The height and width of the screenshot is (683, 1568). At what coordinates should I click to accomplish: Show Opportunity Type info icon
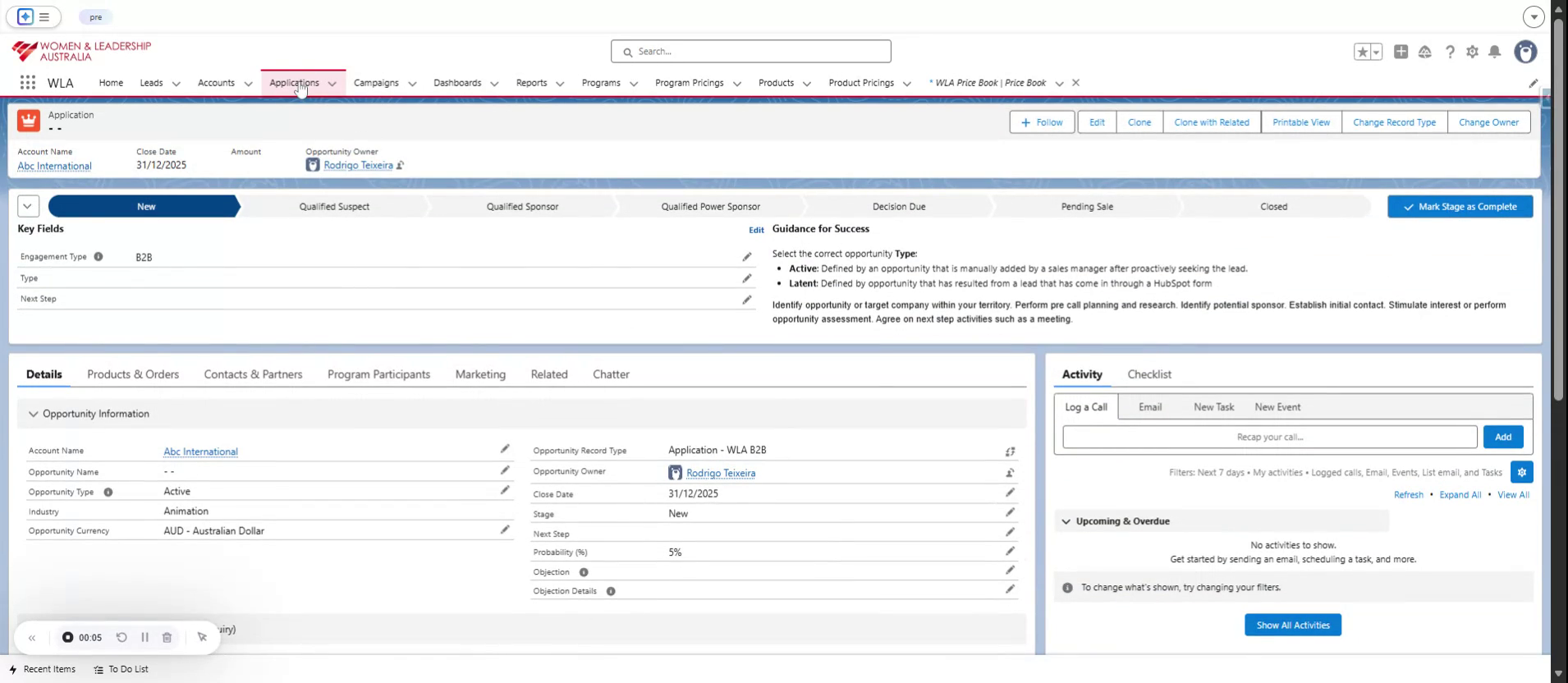(x=108, y=493)
